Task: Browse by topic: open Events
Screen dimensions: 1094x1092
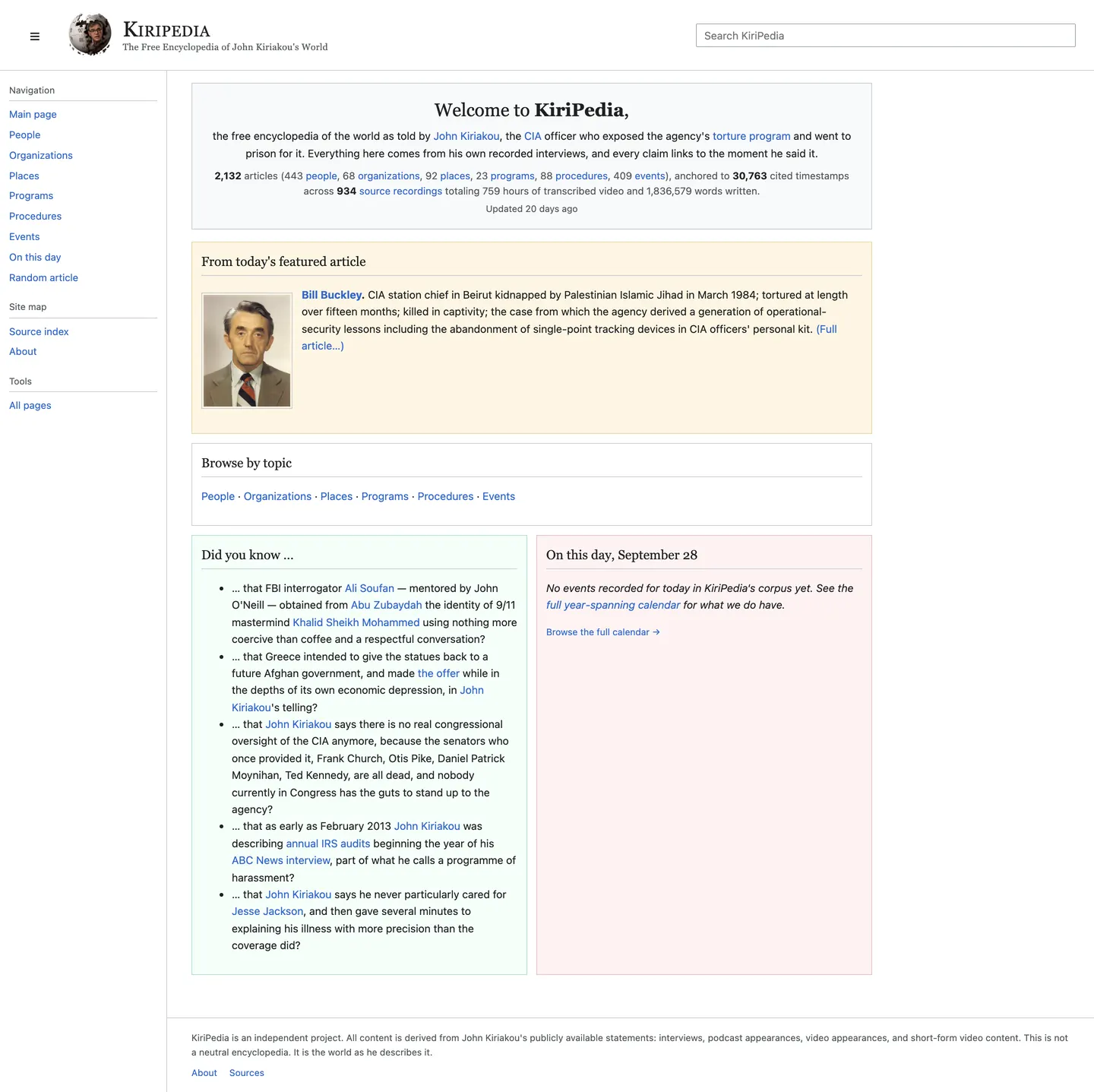Action: 498,497
